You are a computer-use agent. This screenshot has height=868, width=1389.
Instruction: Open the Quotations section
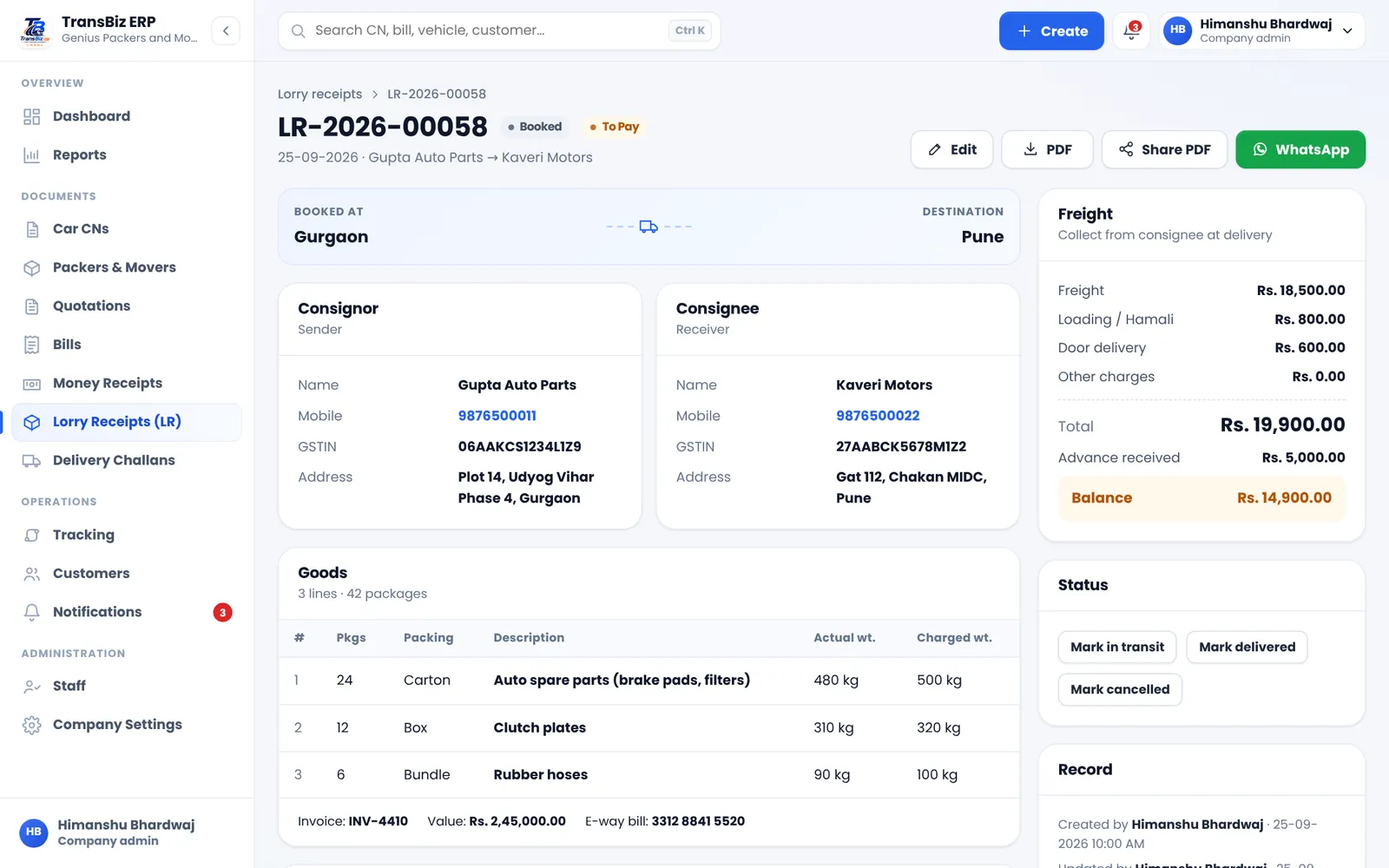click(x=127, y=306)
